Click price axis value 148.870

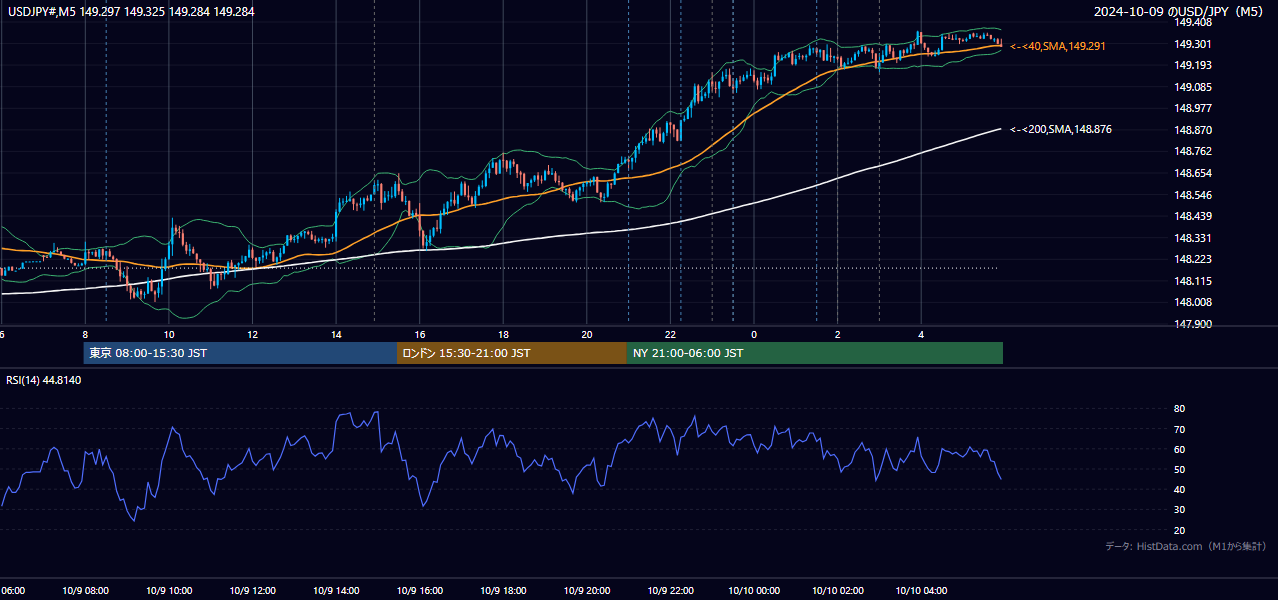[1193, 130]
